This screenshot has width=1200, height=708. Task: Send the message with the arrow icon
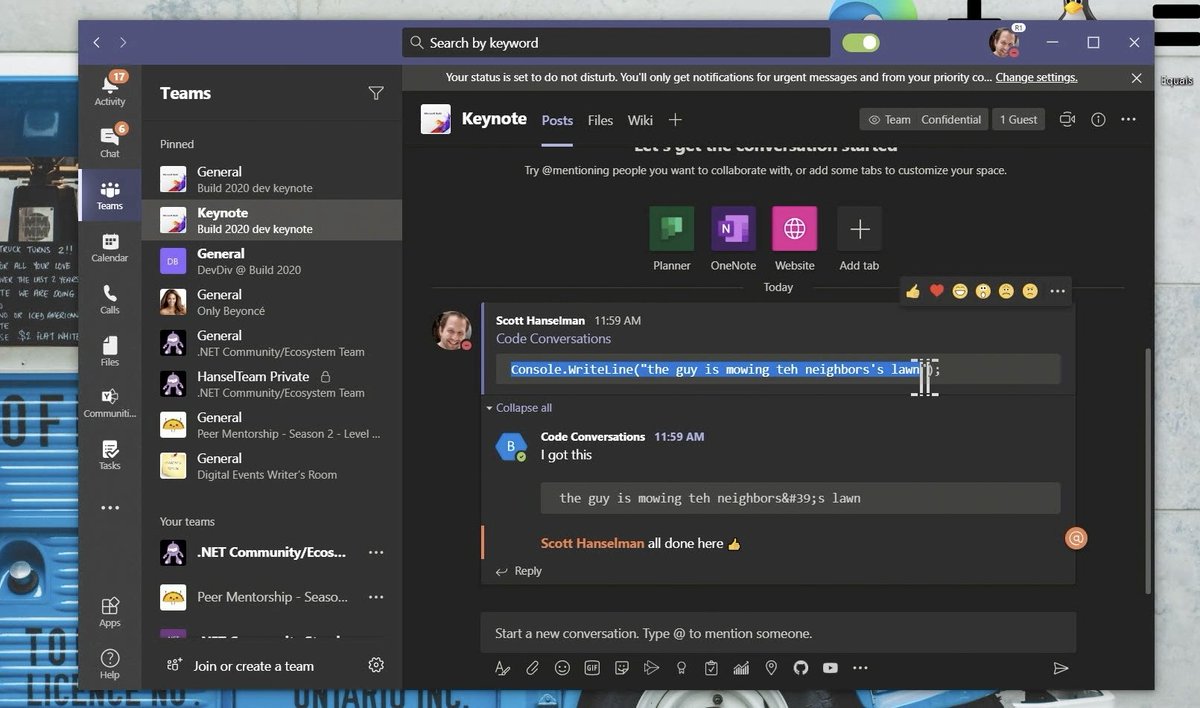pyautogui.click(x=1061, y=668)
